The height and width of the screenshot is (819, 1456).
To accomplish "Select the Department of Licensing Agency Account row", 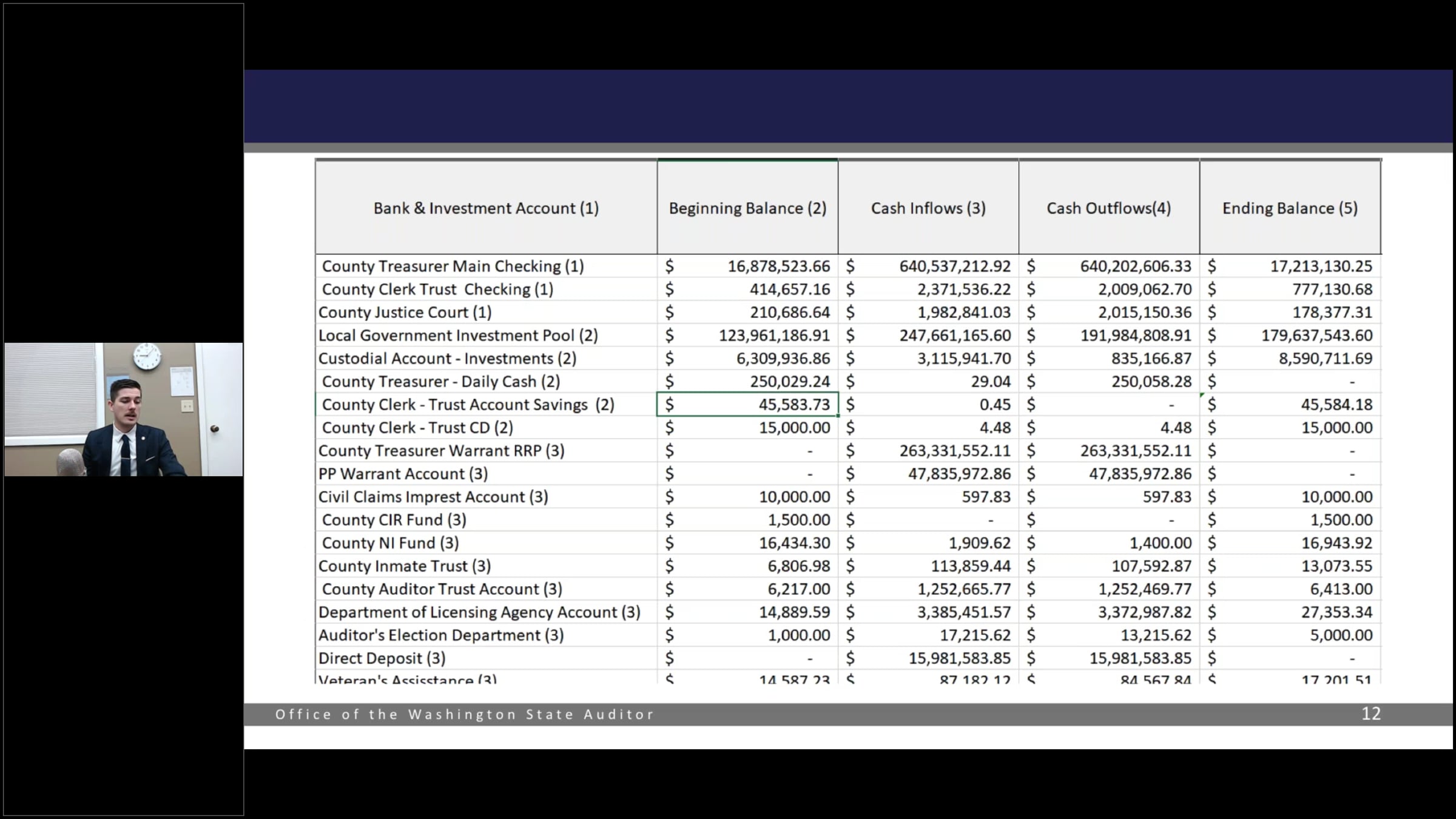I will pos(479,612).
